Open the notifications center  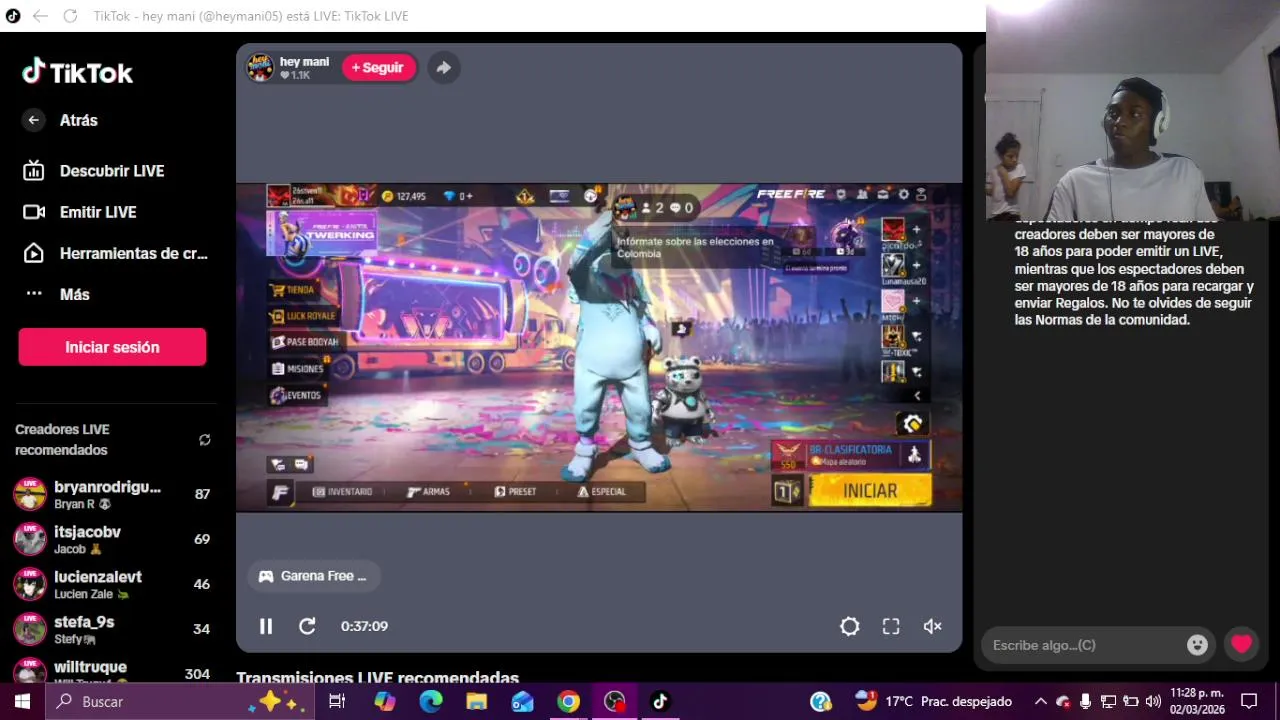pyautogui.click(x=1249, y=702)
